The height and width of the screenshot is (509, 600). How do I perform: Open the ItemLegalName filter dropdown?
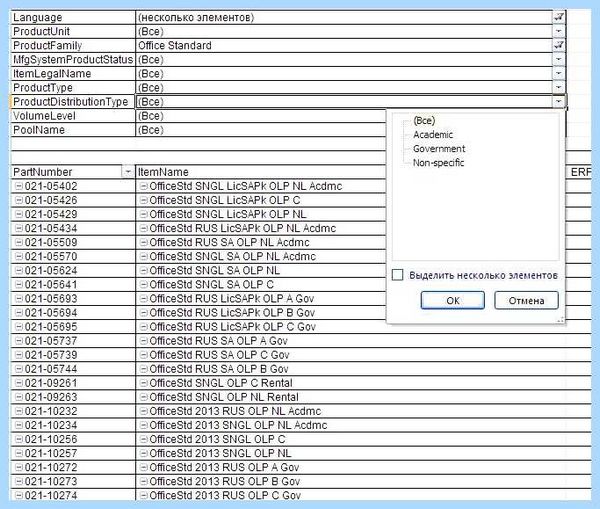[559, 73]
